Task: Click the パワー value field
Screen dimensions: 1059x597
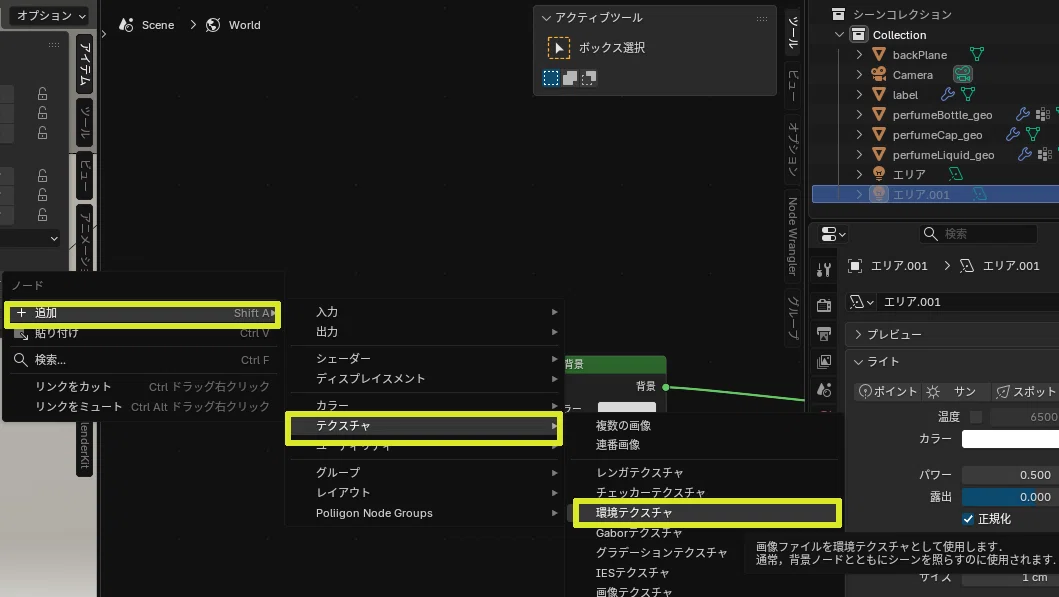Action: coord(1010,475)
